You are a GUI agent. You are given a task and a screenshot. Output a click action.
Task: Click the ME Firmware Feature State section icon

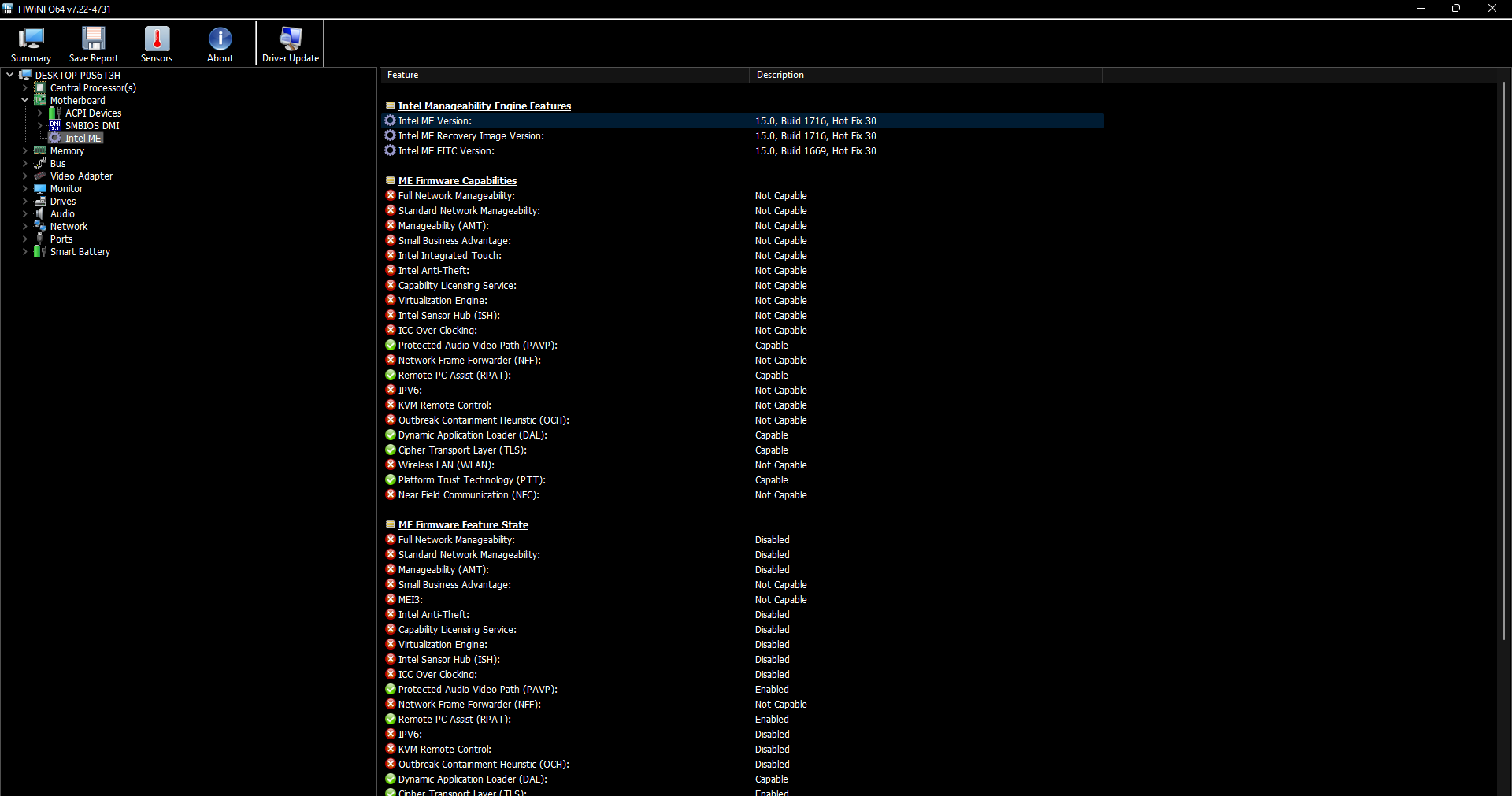click(x=391, y=524)
